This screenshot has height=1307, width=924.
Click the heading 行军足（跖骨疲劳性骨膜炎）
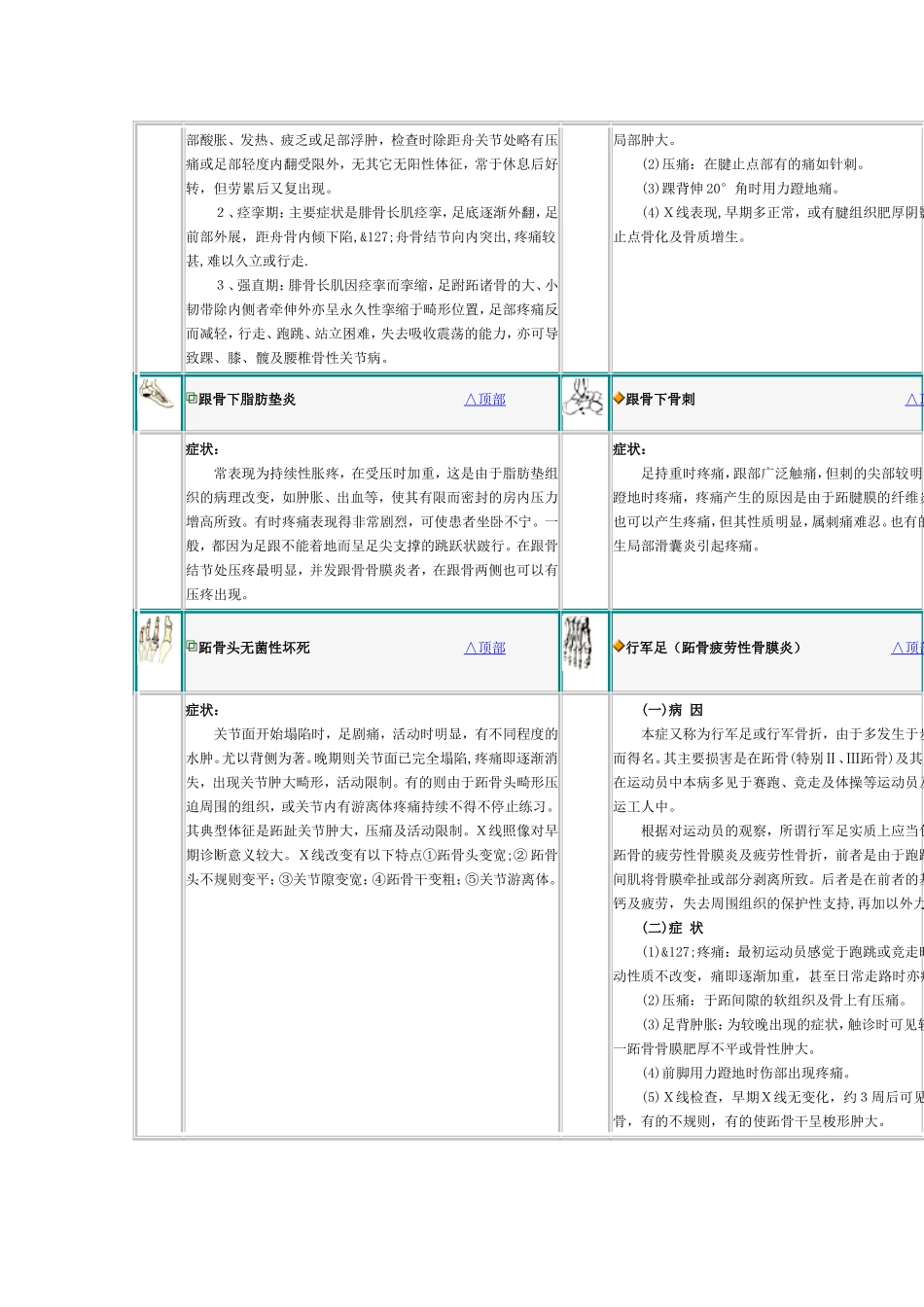[x=716, y=648]
